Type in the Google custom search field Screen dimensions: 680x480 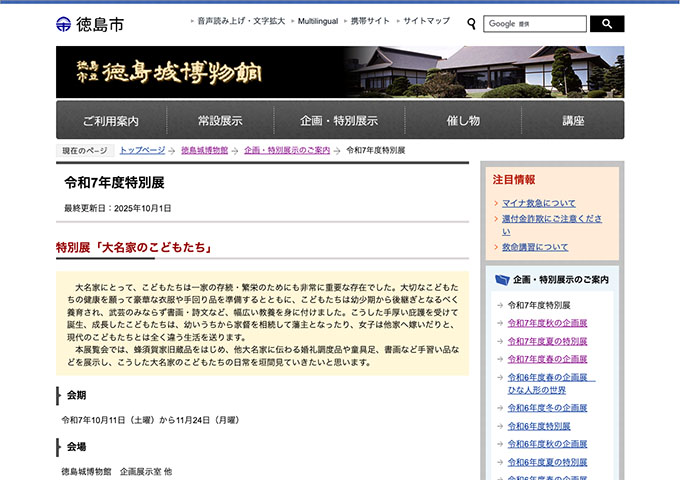[535, 24]
